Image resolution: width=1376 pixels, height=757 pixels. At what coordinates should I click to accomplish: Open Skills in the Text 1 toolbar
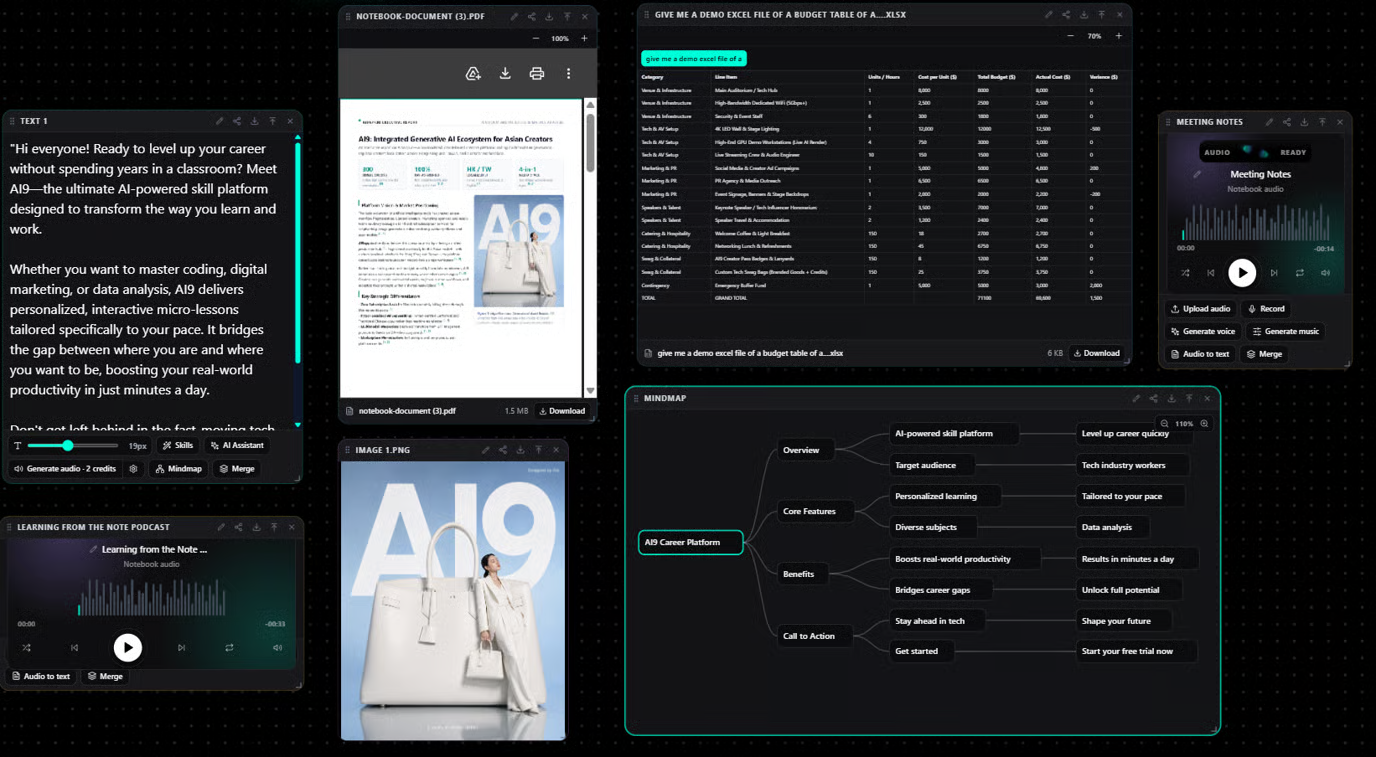pos(178,446)
